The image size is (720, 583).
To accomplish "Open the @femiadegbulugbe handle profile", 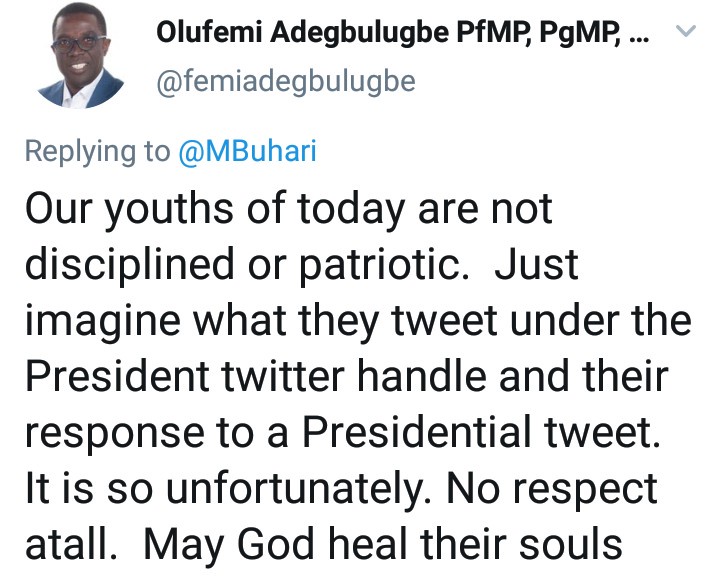I will pos(285,82).
